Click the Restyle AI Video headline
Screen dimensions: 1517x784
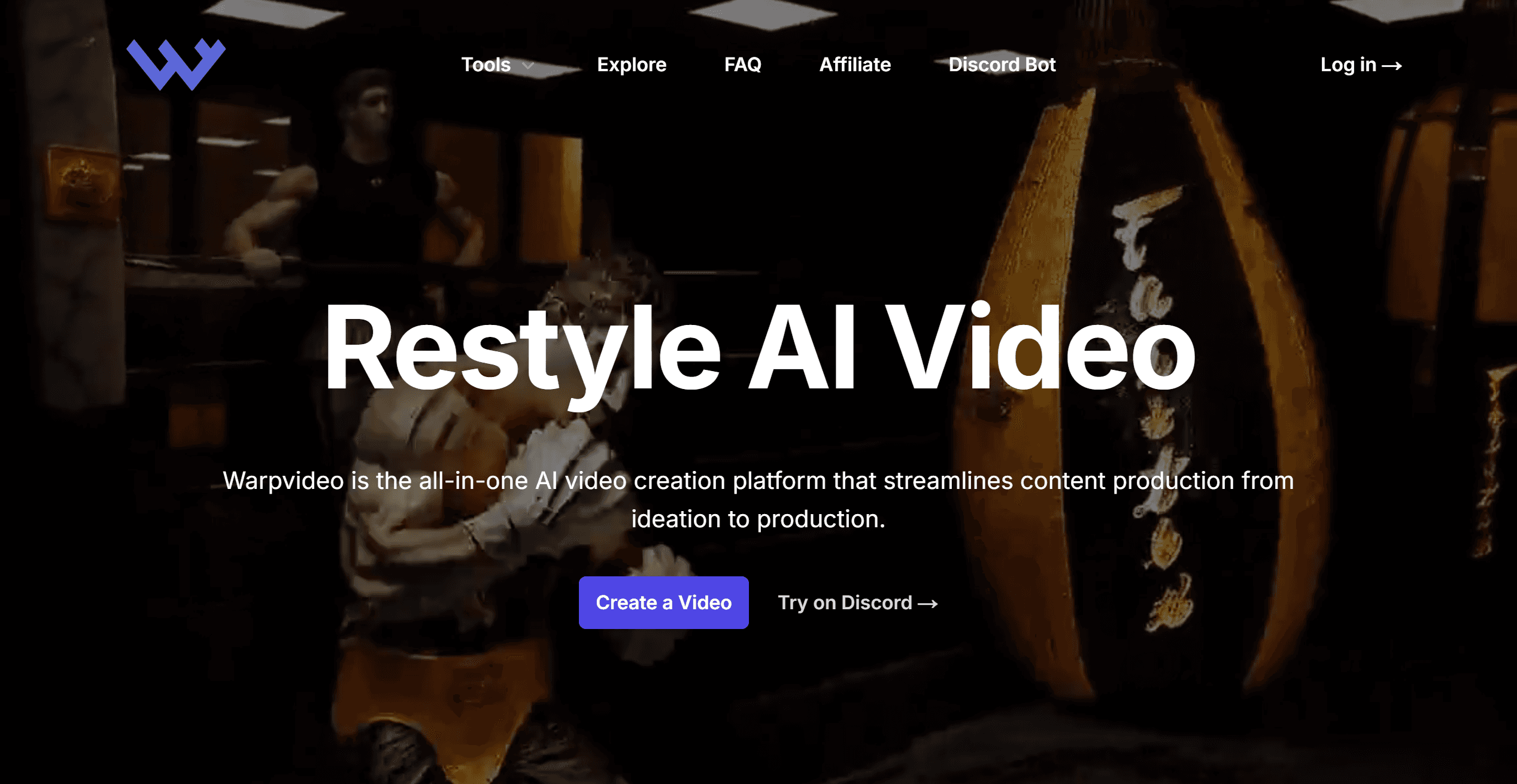(759, 350)
